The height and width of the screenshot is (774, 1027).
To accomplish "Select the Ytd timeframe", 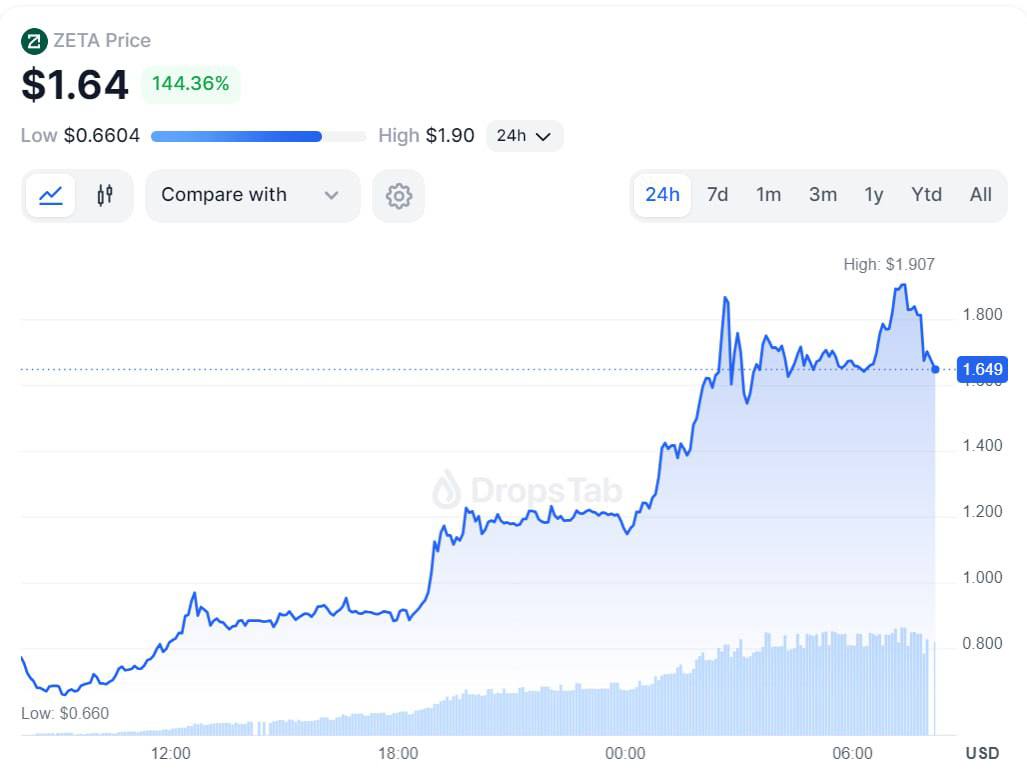I will tap(926, 195).
